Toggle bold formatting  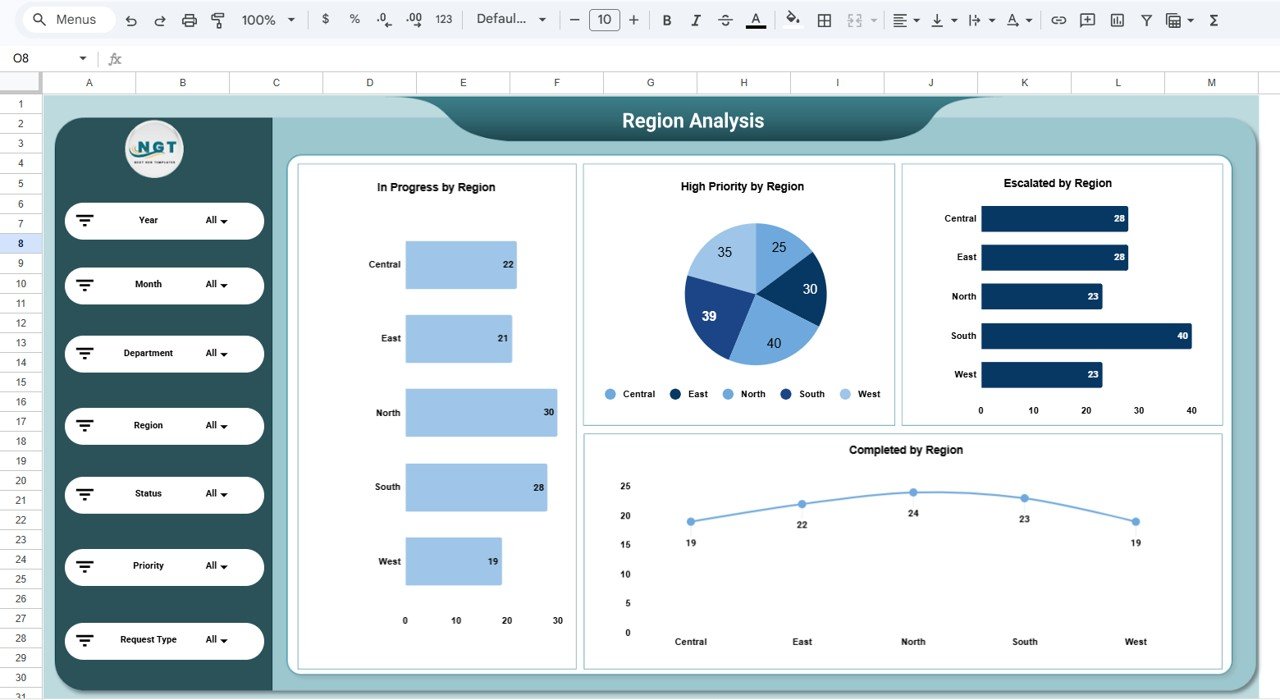pos(666,19)
